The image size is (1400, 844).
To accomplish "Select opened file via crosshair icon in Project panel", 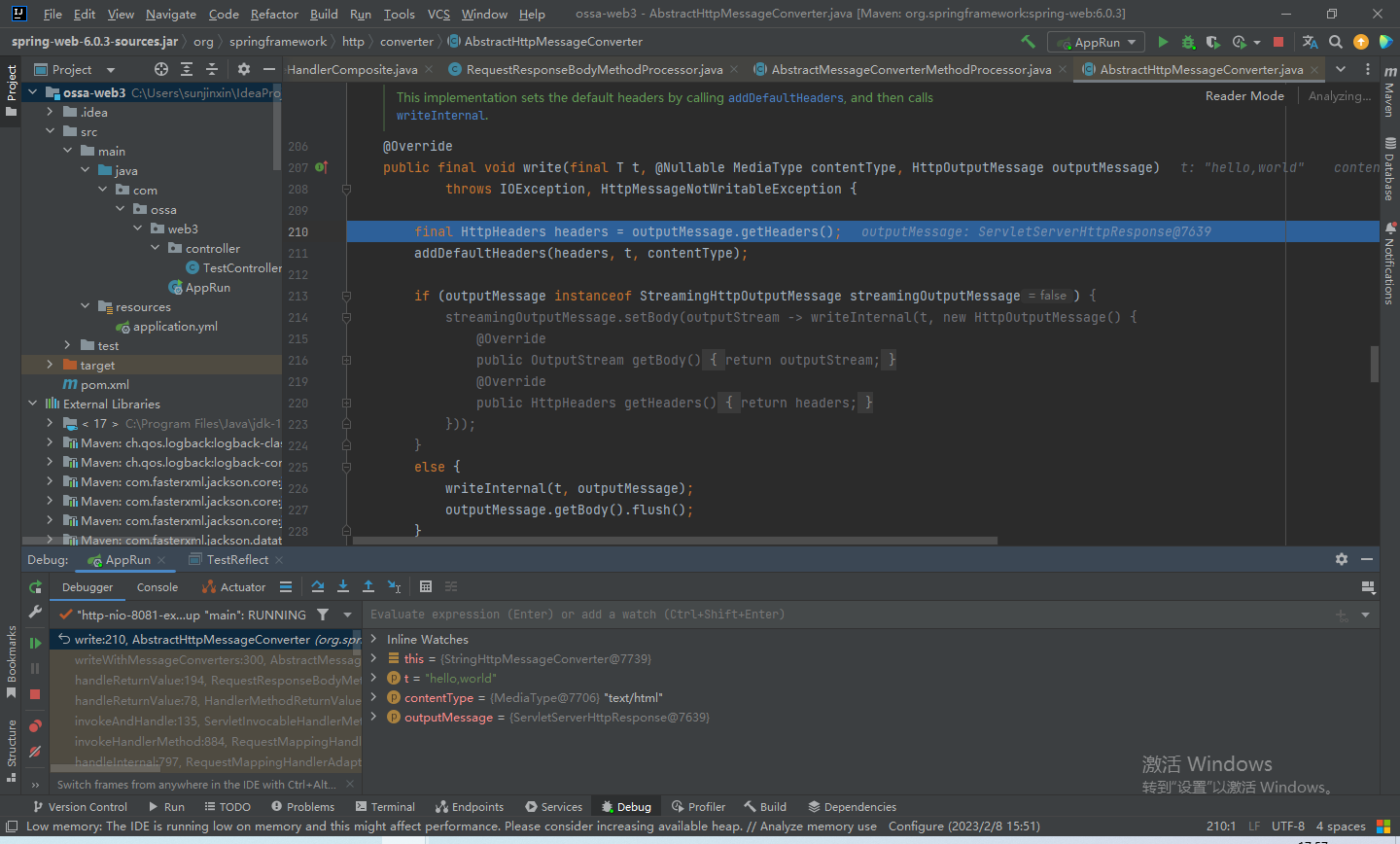I will (x=161, y=69).
